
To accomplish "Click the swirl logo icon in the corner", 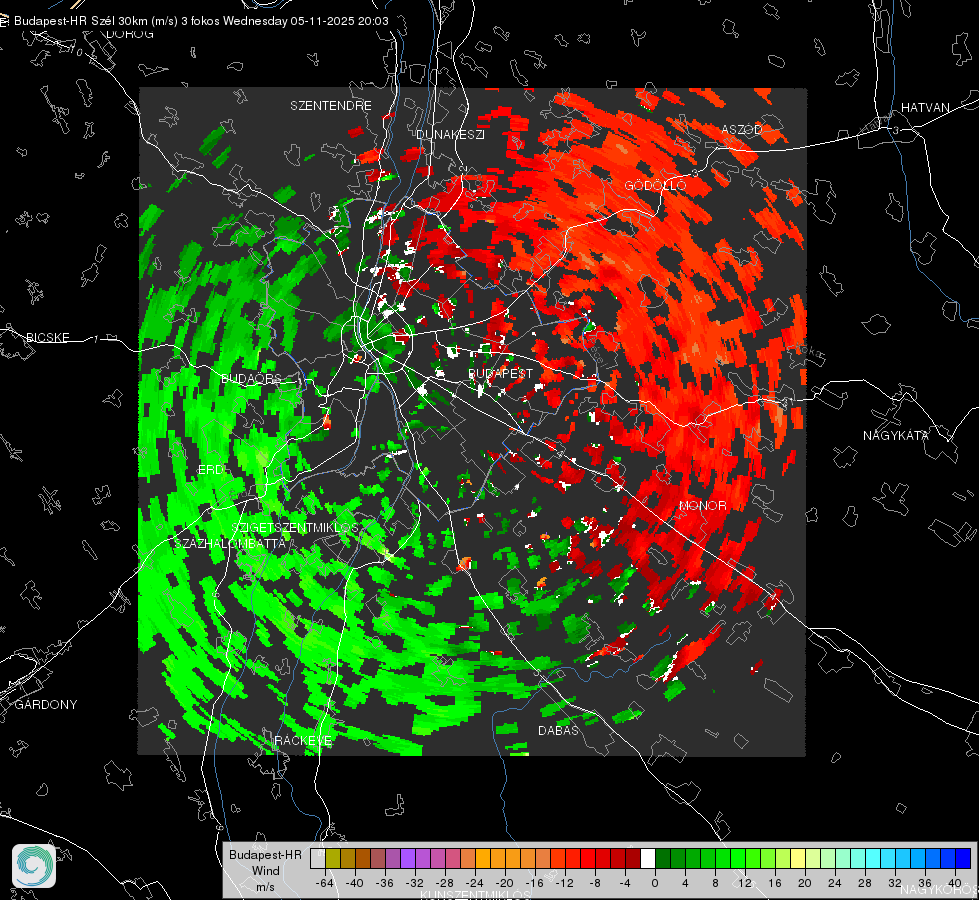I will [x=34, y=866].
